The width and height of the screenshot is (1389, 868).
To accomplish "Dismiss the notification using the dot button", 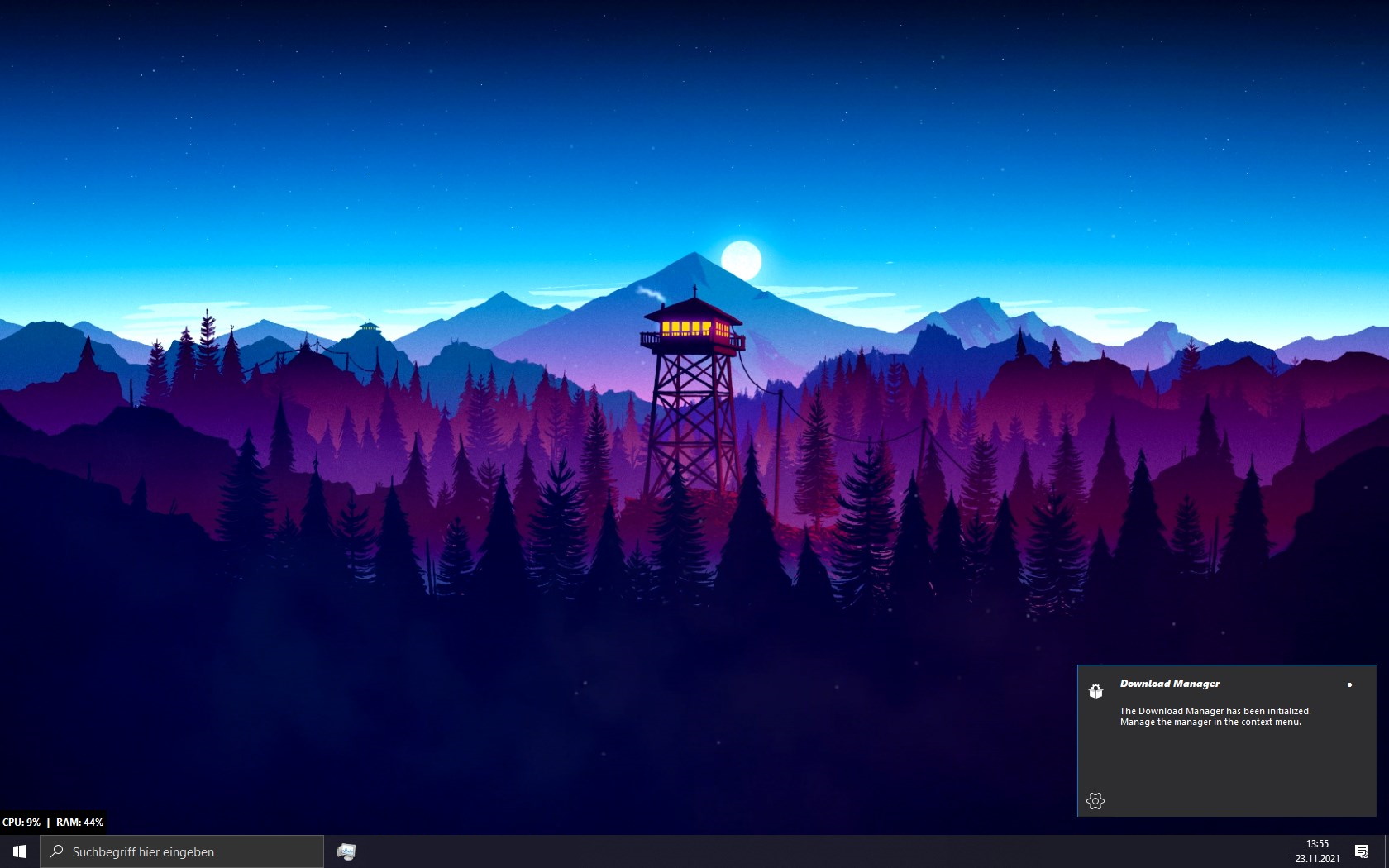I will coord(1349,684).
